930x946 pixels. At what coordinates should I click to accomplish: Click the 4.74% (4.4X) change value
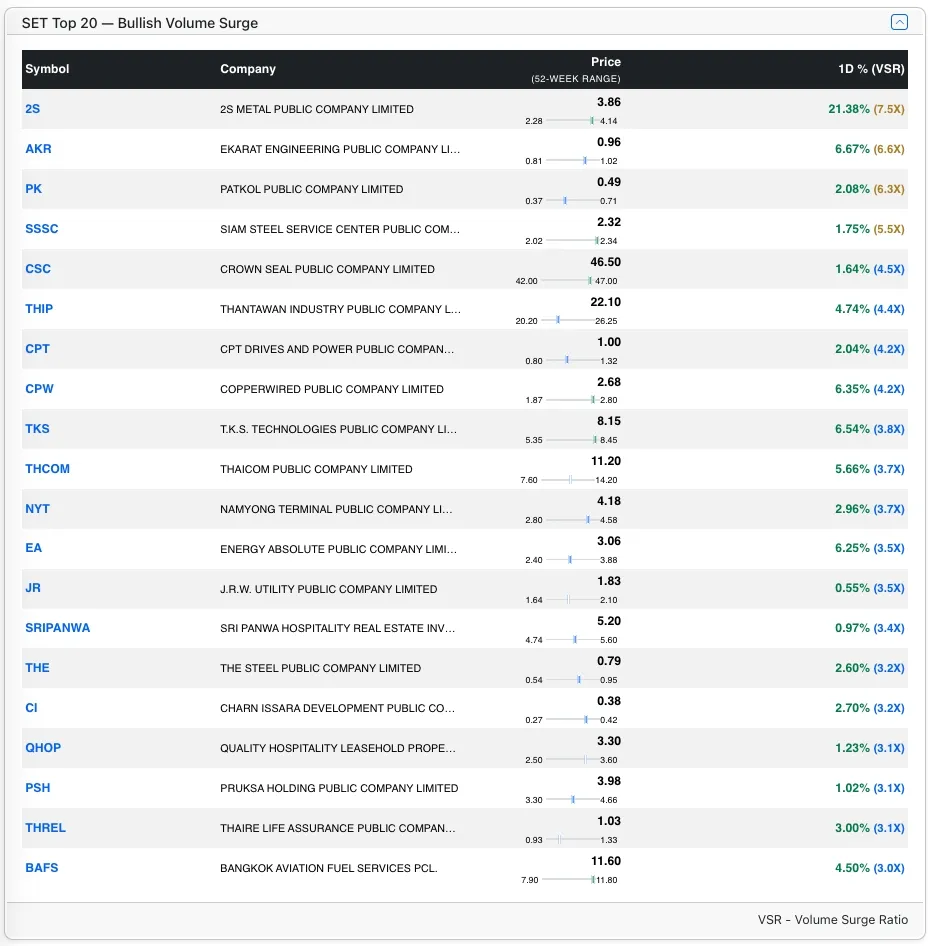pyautogui.click(x=870, y=308)
